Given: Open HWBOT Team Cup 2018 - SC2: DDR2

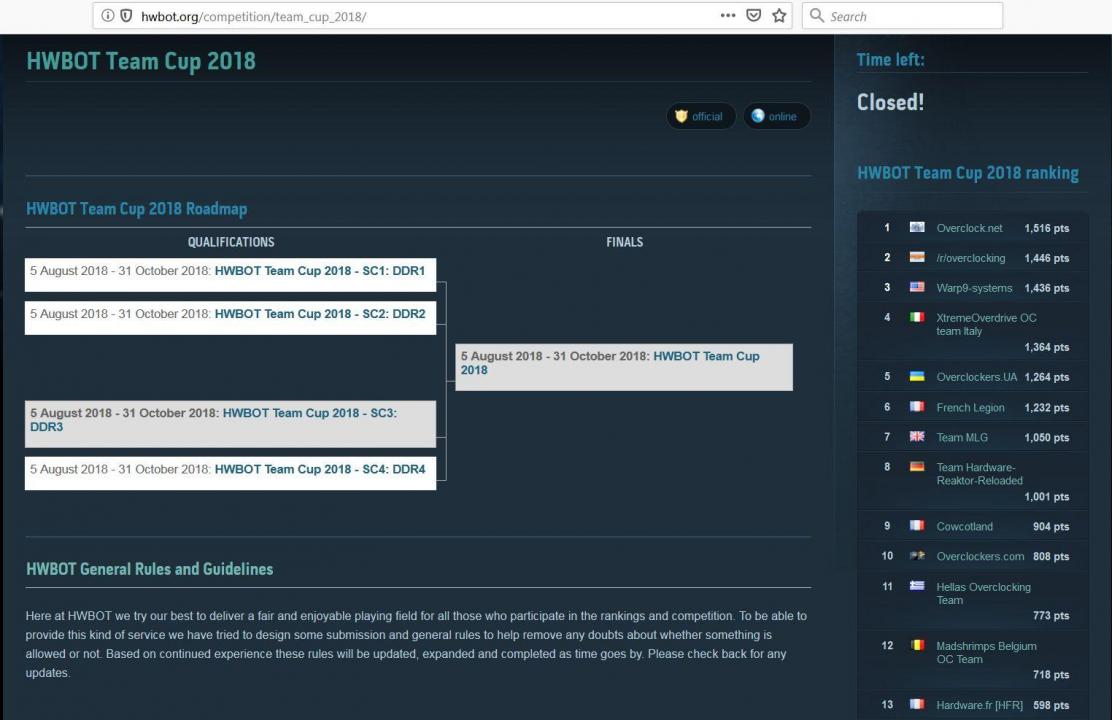Looking at the screenshot, I should click(x=320, y=314).
